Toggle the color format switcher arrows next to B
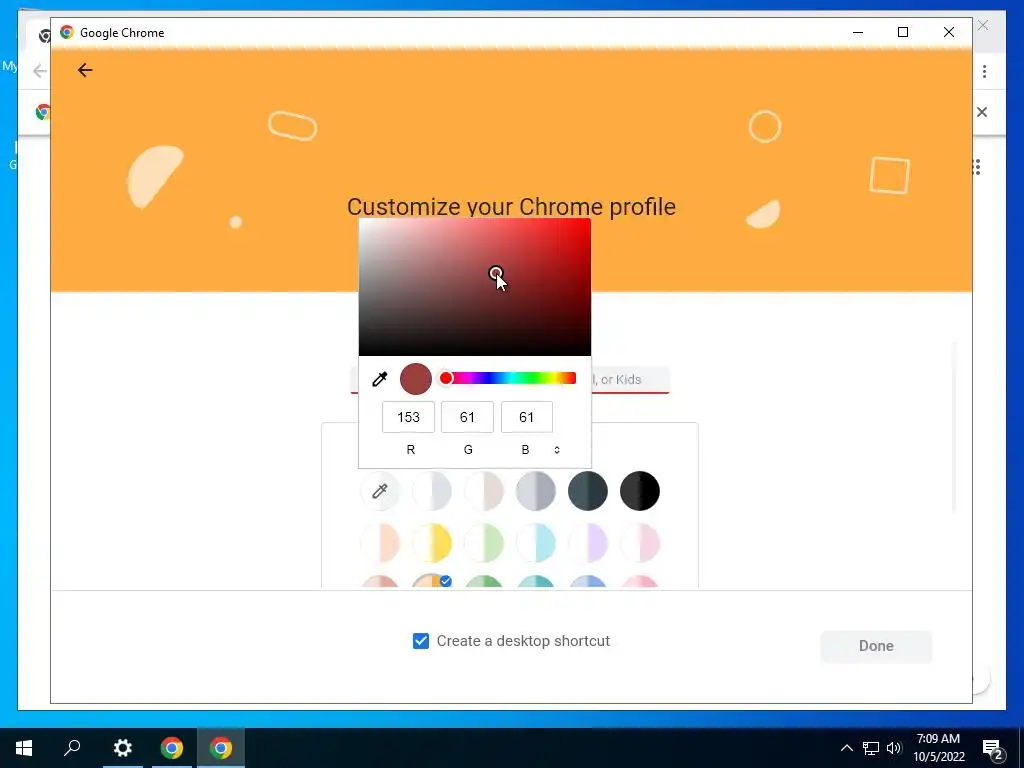This screenshot has height=768, width=1024. pos(557,449)
